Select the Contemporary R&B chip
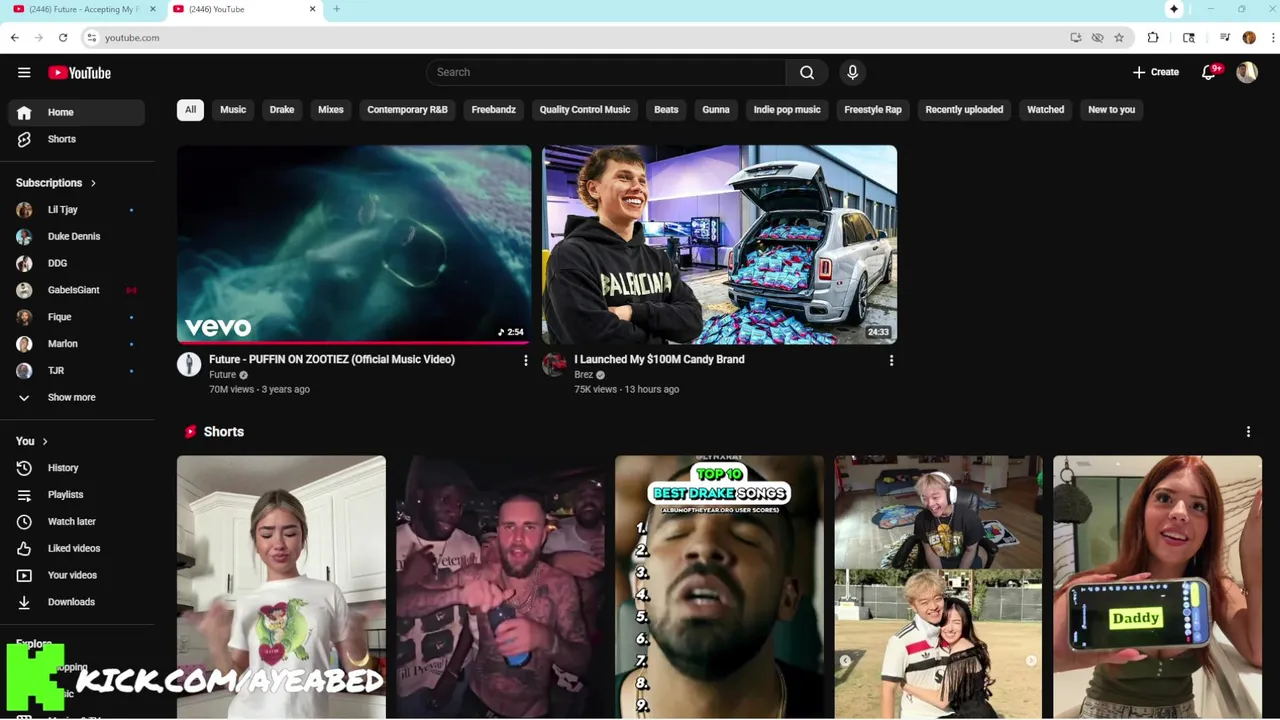The image size is (1280, 720). click(407, 110)
